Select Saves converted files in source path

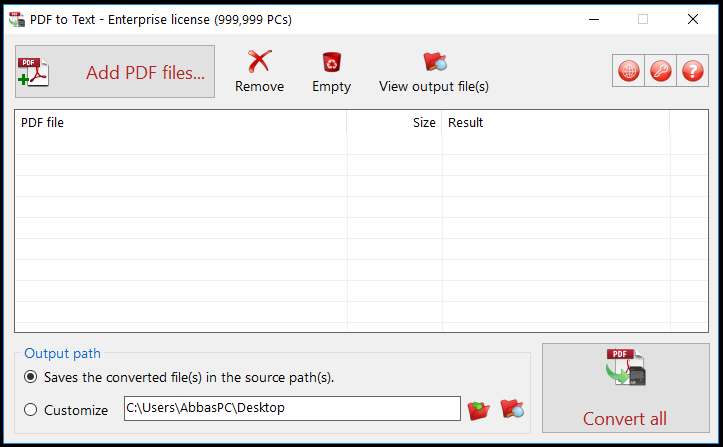point(31,377)
